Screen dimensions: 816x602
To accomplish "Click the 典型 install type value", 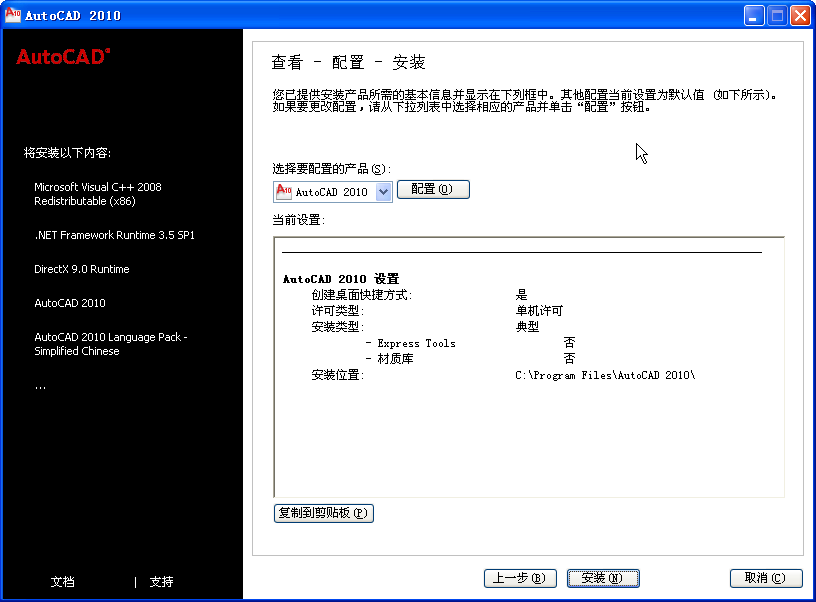I will click(527, 327).
